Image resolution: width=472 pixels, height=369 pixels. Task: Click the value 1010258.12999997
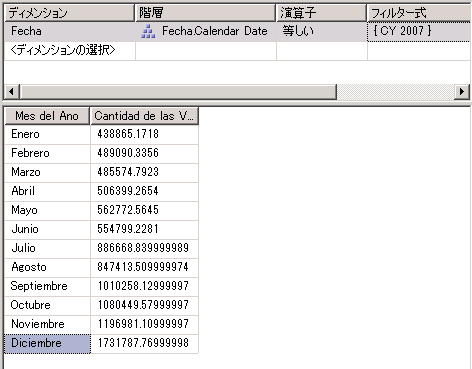(144, 287)
